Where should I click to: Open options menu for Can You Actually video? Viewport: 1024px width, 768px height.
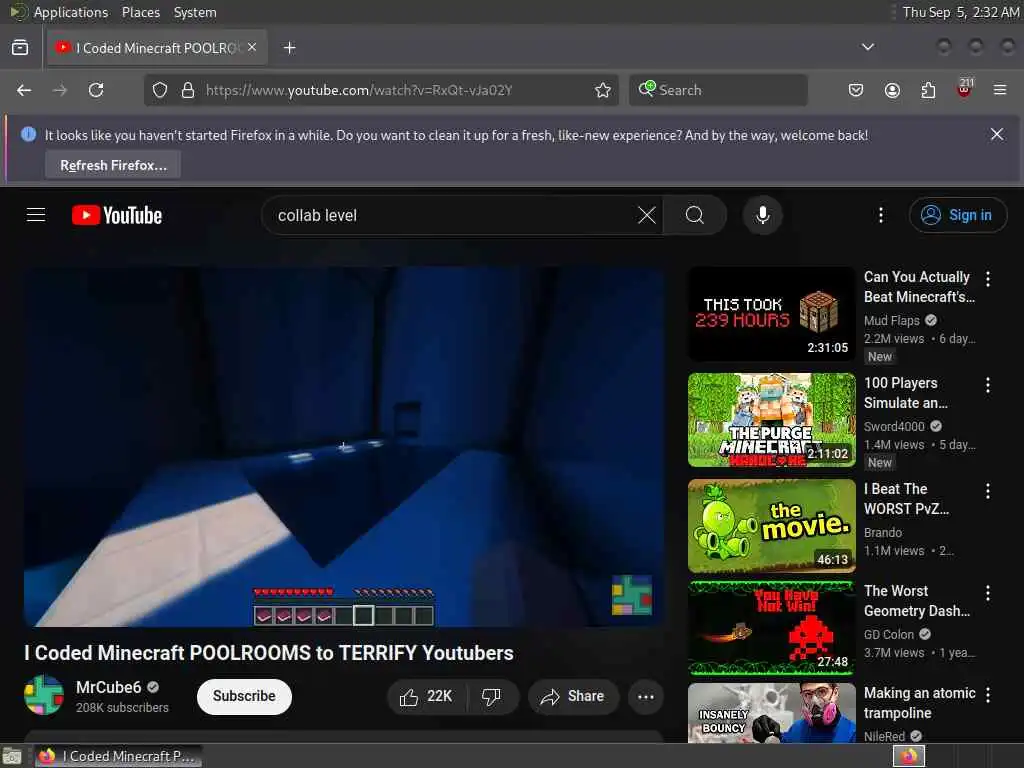tap(987, 279)
